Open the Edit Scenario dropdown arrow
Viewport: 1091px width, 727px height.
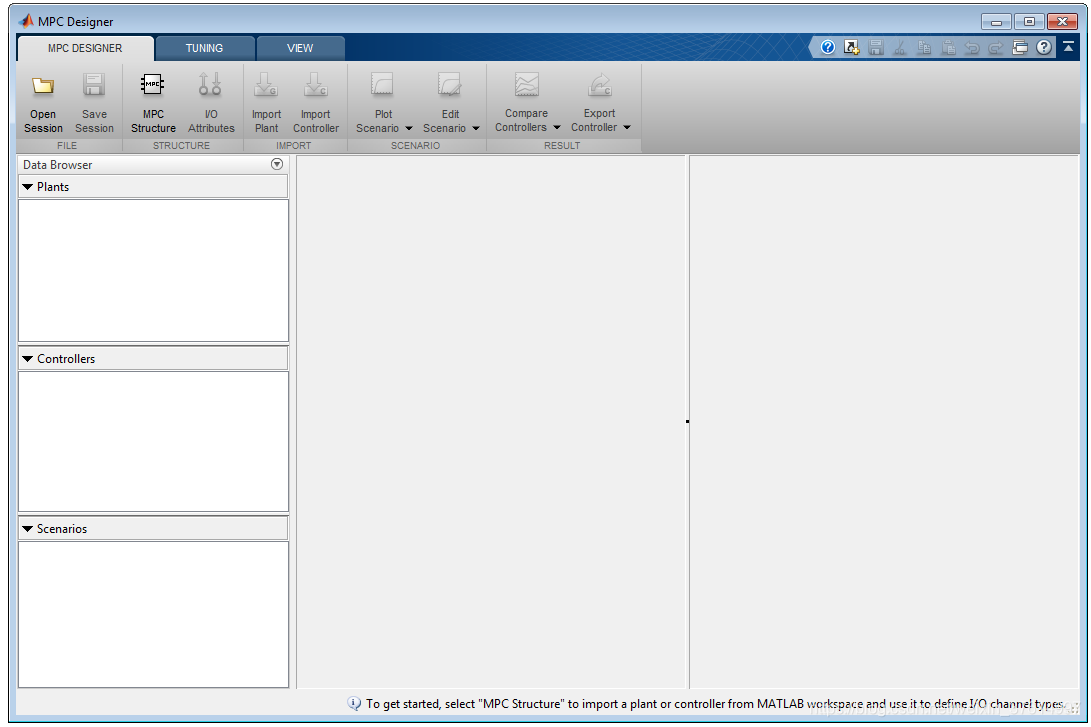click(x=476, y=128)
